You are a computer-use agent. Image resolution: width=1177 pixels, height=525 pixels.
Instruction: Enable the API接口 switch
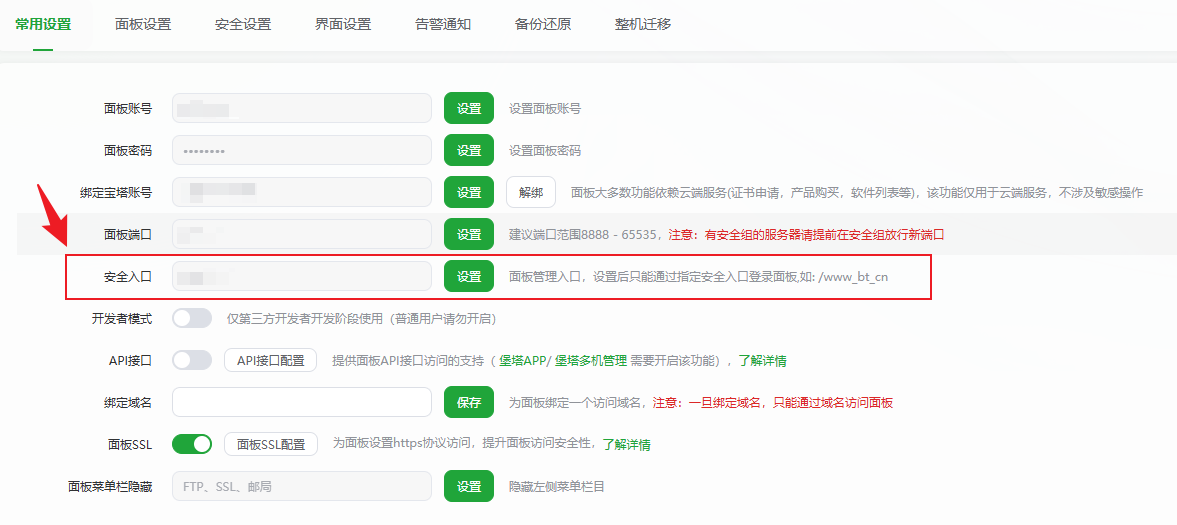[192, 360]
